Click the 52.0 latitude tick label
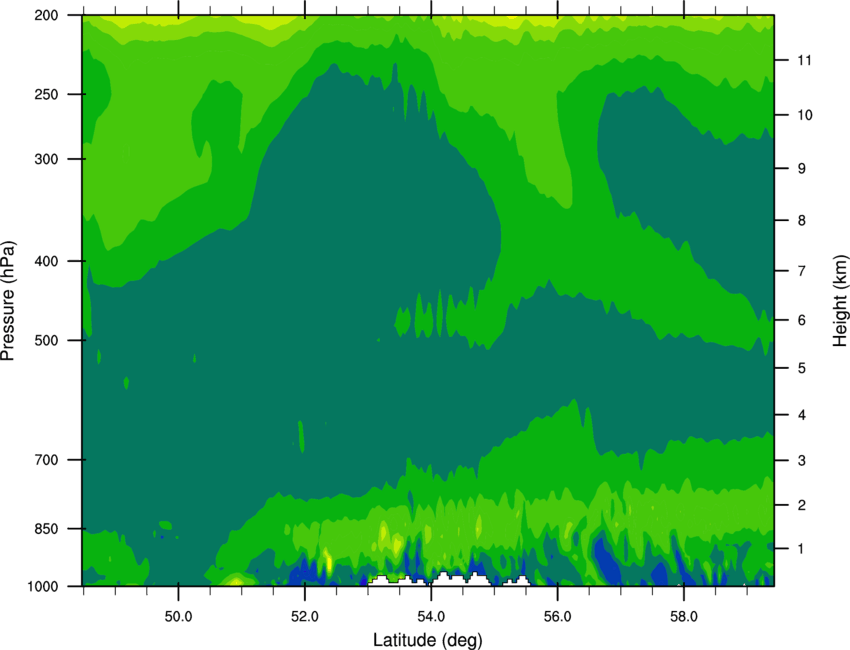 click(x=305, y=617)
